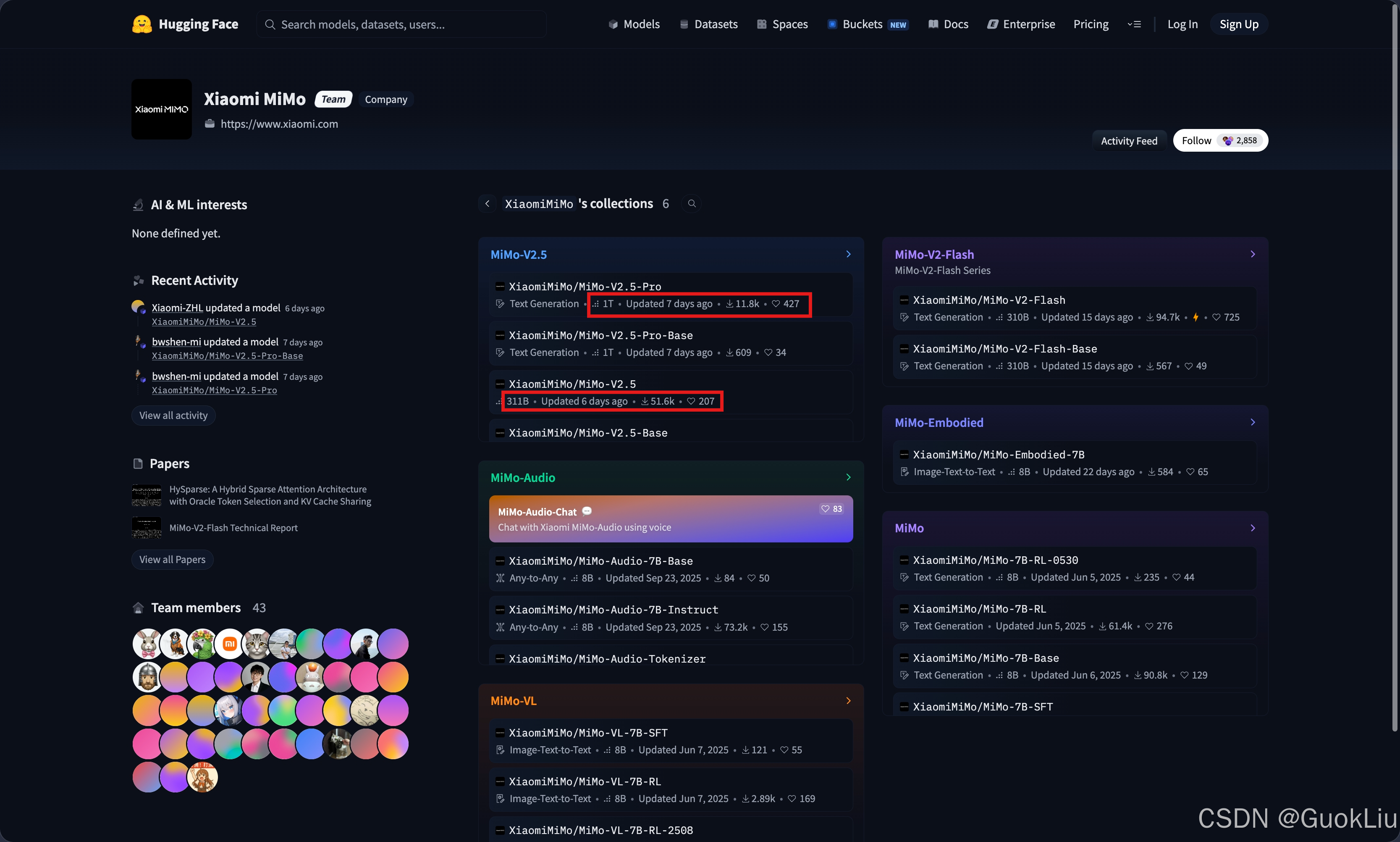The width and height of the screenshot is (1400, 842).
Task: Open the Models page from navbar
Action: pyautogui.click(x=634, y=24)
